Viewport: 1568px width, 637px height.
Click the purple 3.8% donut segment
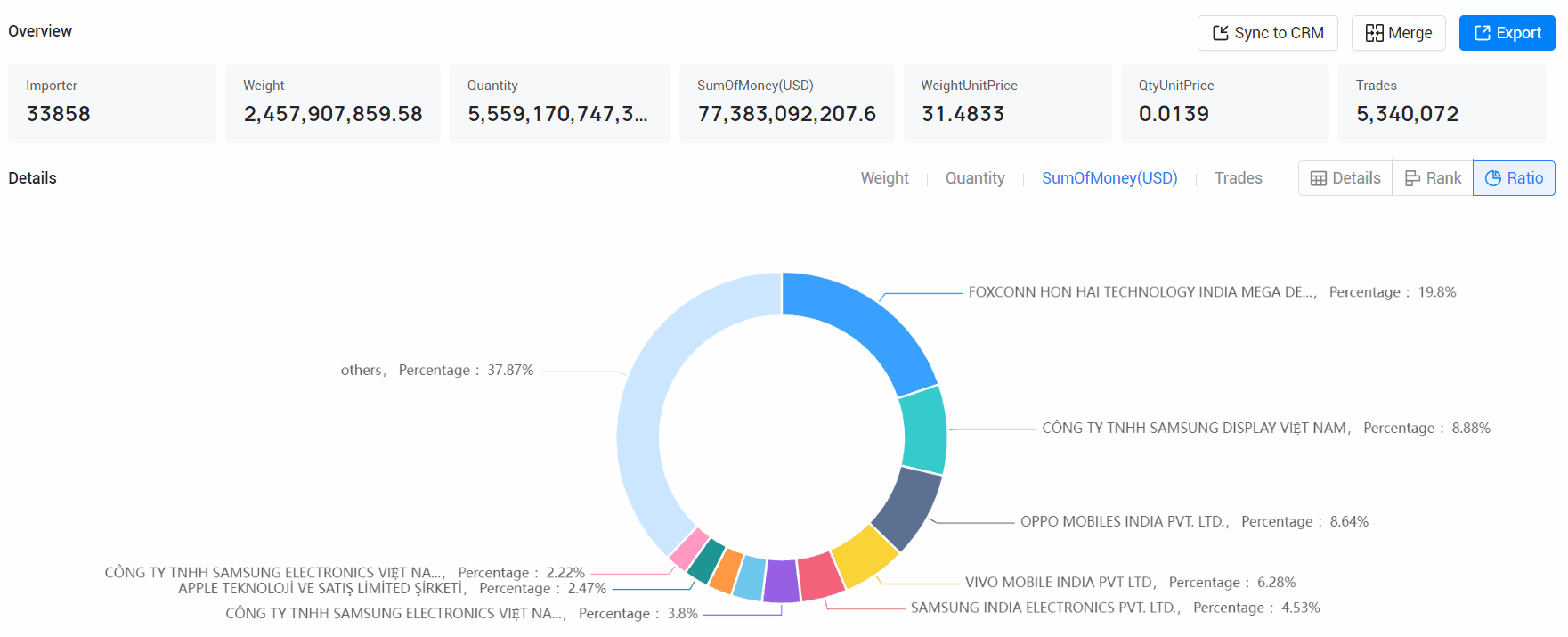(x=782, y=582)
